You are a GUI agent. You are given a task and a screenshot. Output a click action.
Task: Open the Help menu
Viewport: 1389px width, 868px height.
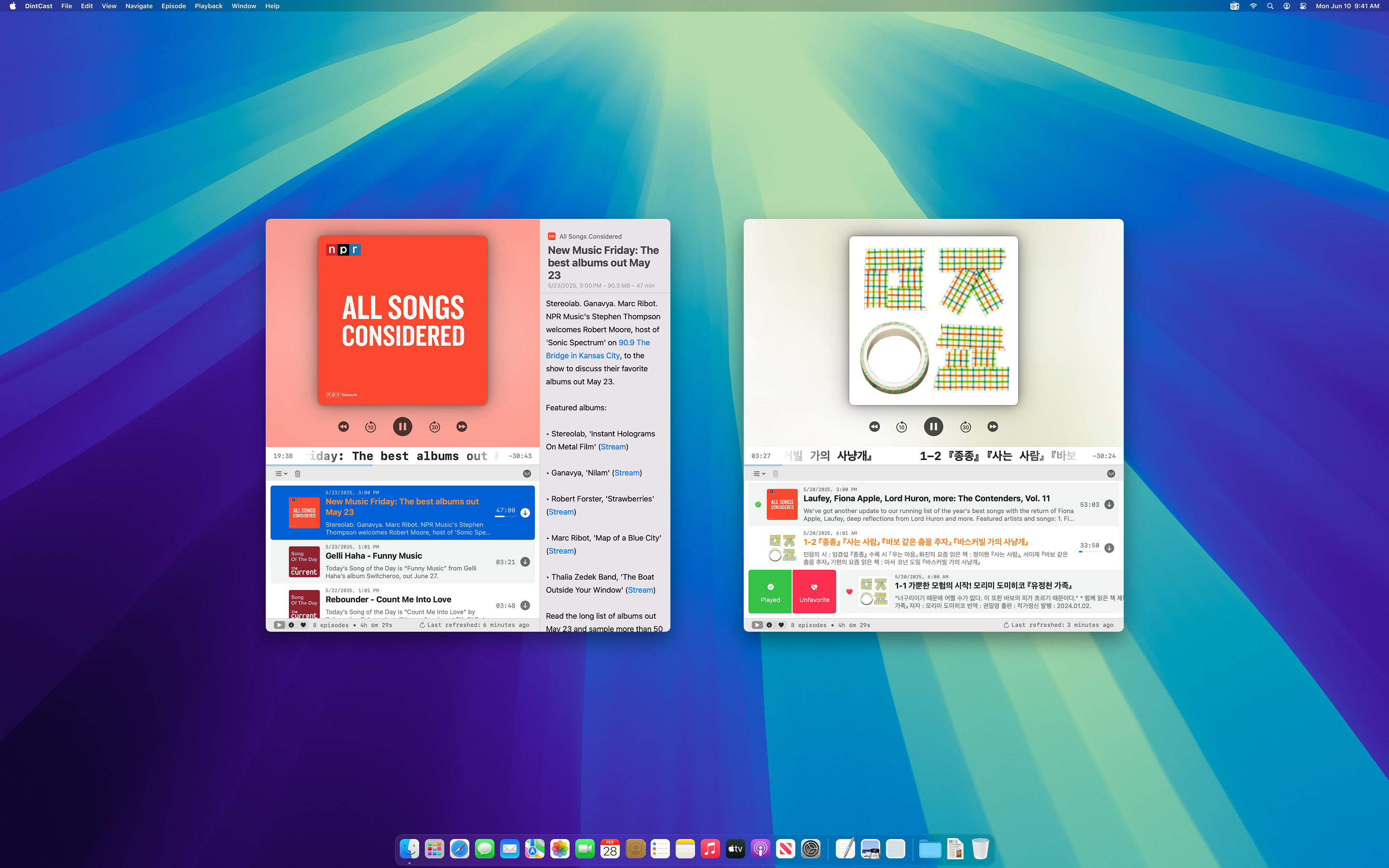272,6
